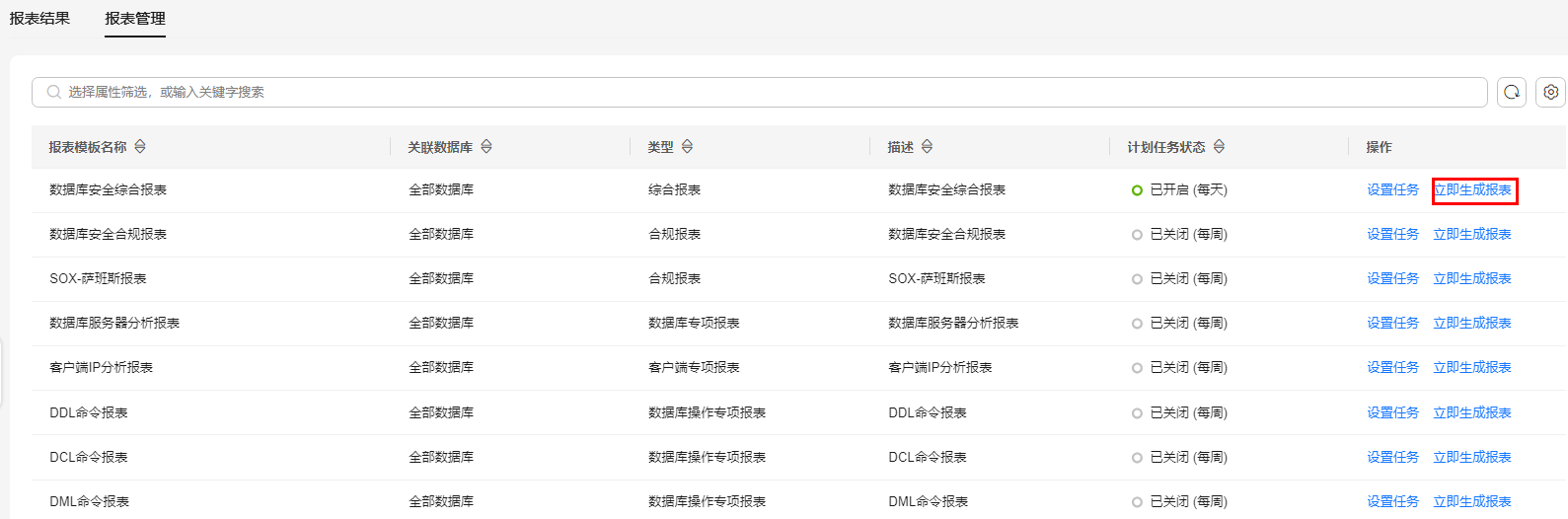1568x519 pixels.
Task: Click 设置任务 for 数据库安全合规报表
Action: click(x=1392, y=234)
